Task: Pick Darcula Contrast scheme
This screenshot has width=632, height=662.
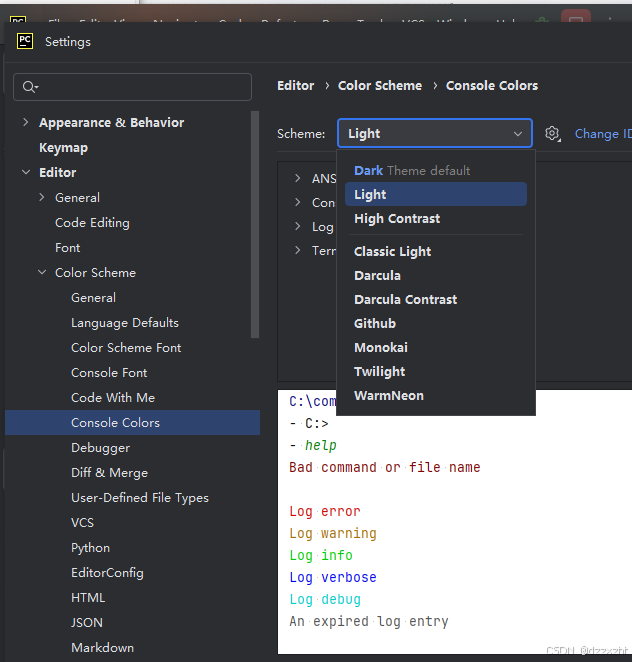Action: [436, 299]
